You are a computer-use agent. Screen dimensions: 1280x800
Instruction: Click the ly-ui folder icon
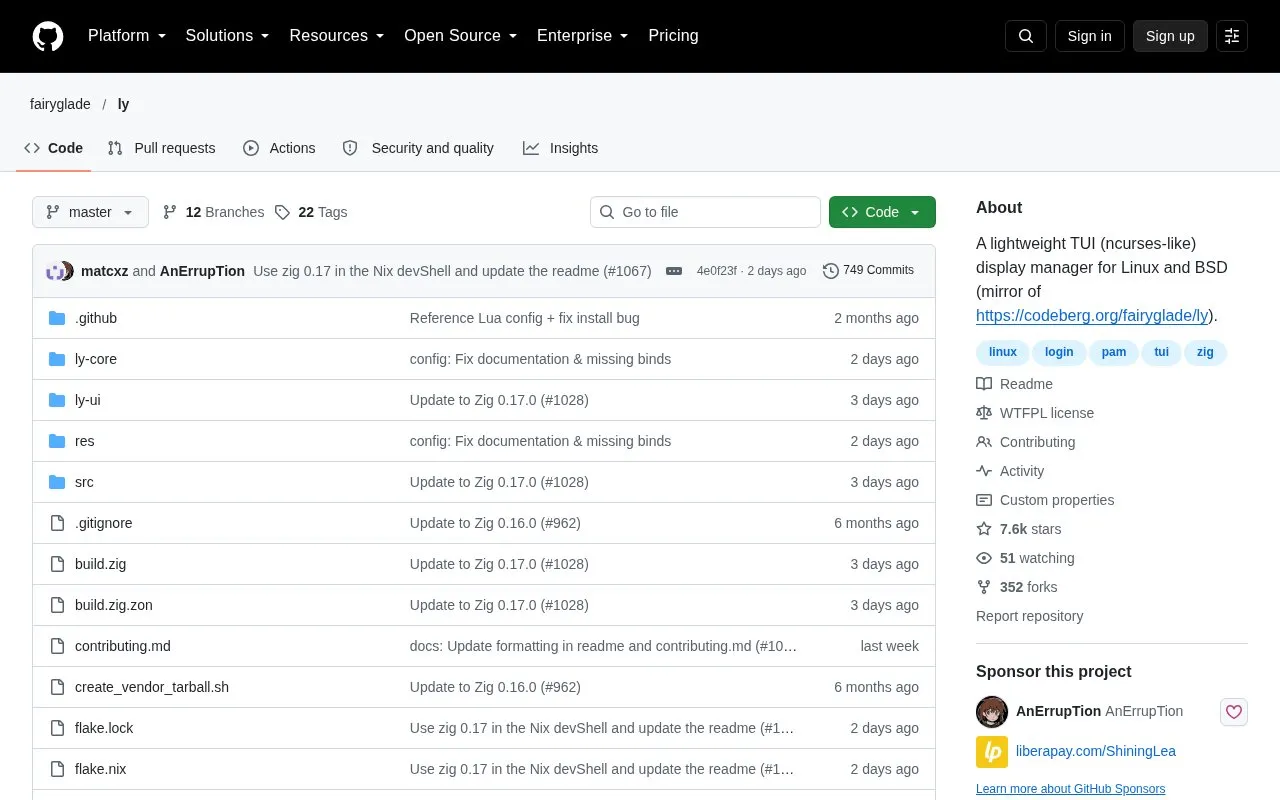point(57,400)
